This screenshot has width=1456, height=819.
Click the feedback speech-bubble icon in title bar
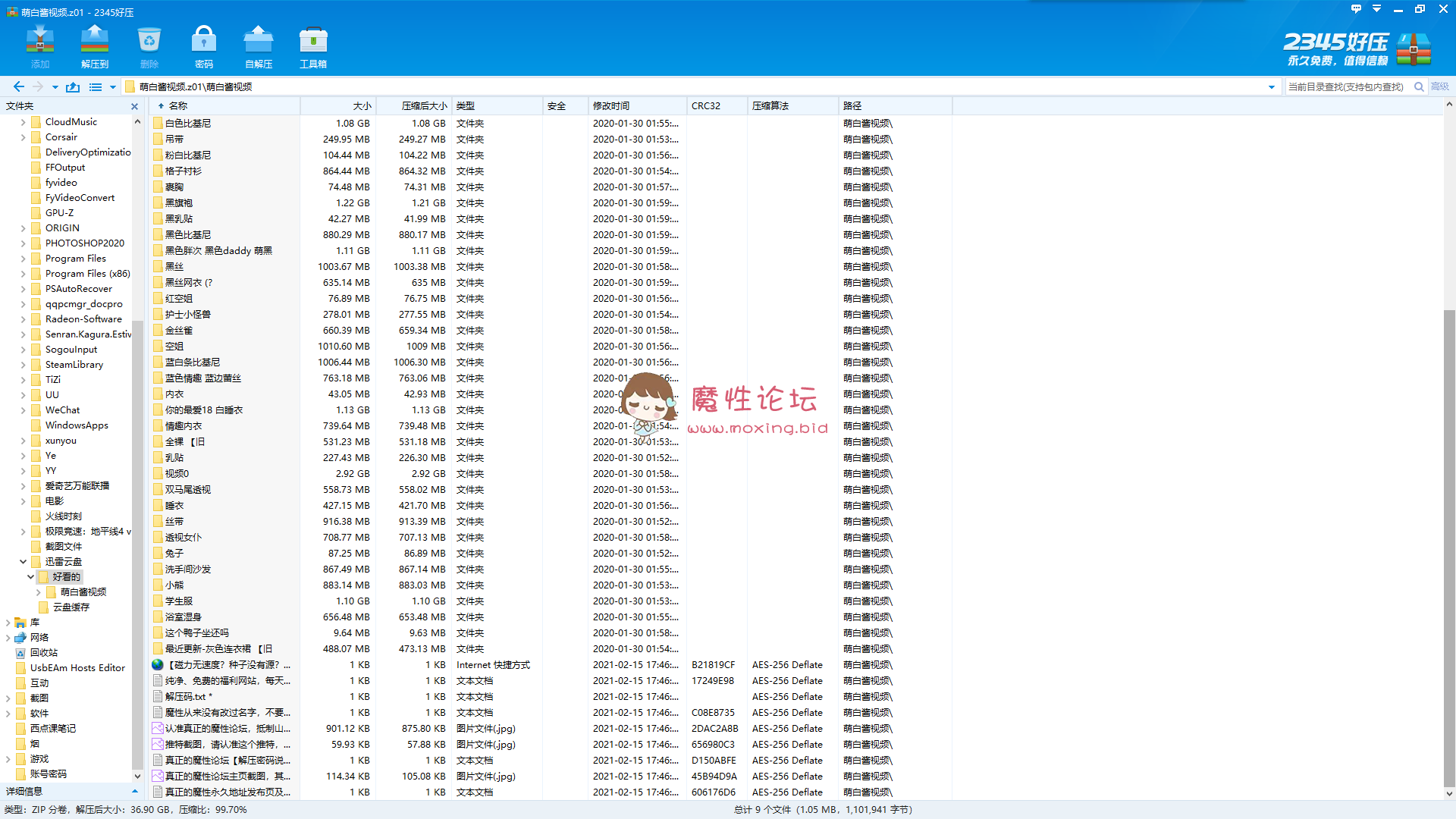1356,9
